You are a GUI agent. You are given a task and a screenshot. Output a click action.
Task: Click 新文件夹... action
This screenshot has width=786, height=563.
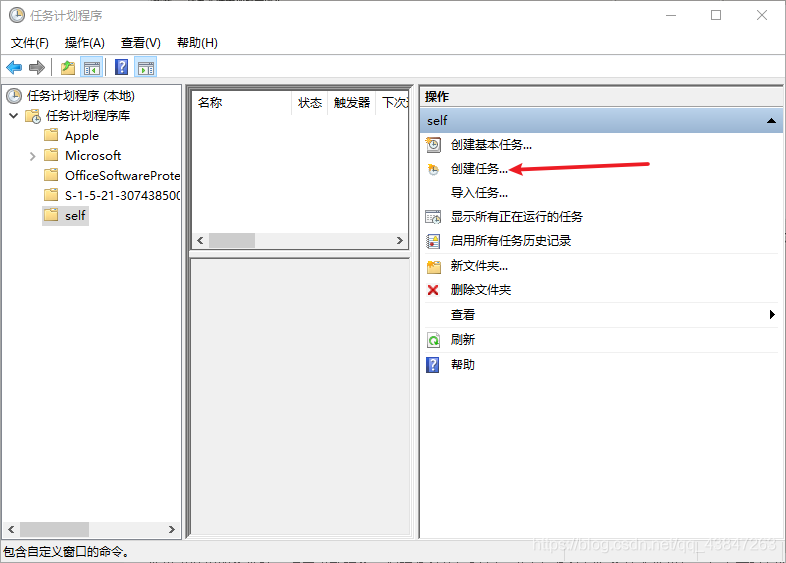(x=479, y=266)
